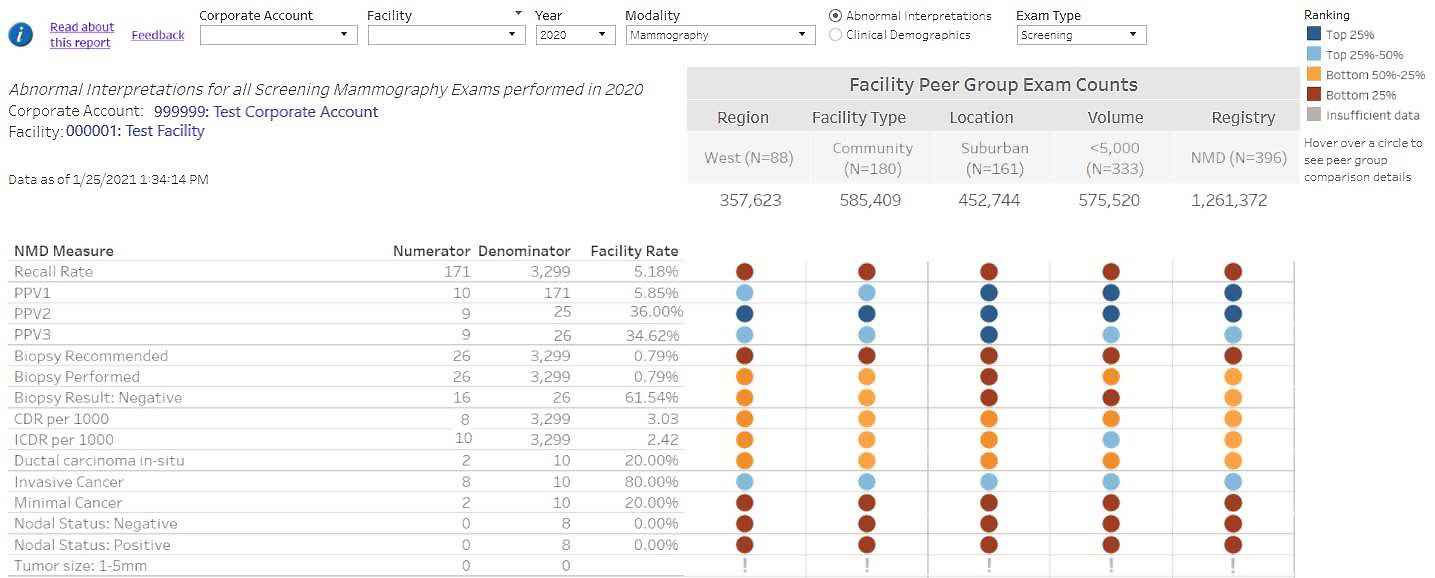
Task: Click Biopsy Result: Negative circle in Volume column
Action: click(1111, 398)
